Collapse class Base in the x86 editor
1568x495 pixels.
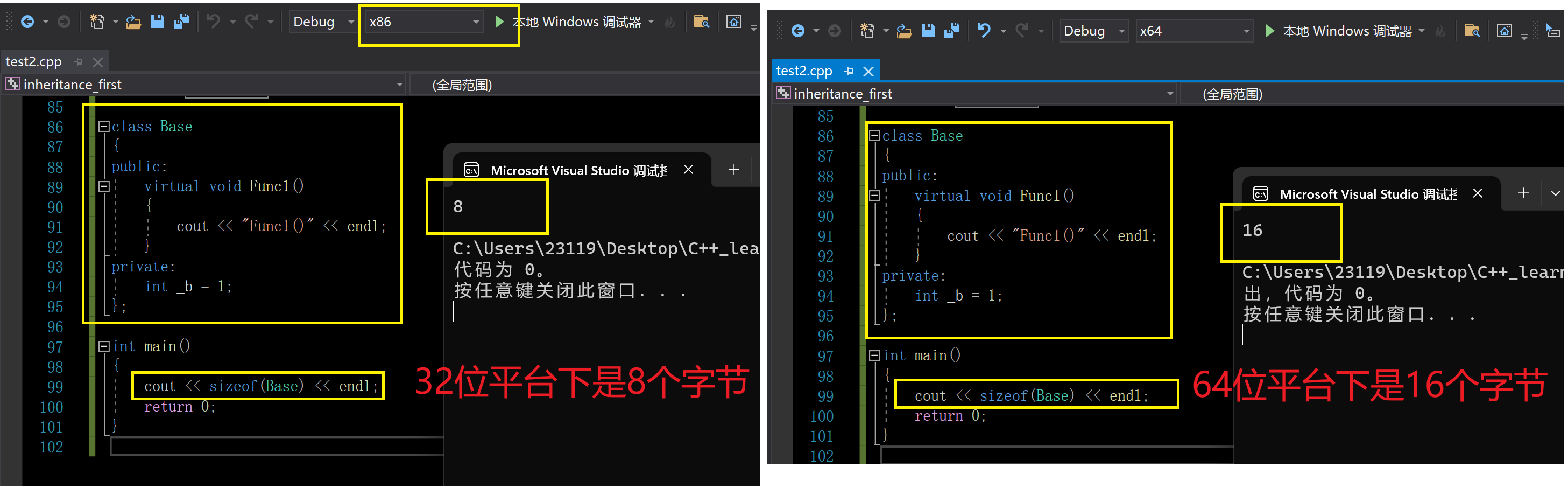pyautogui.click(x=104, y=127)
